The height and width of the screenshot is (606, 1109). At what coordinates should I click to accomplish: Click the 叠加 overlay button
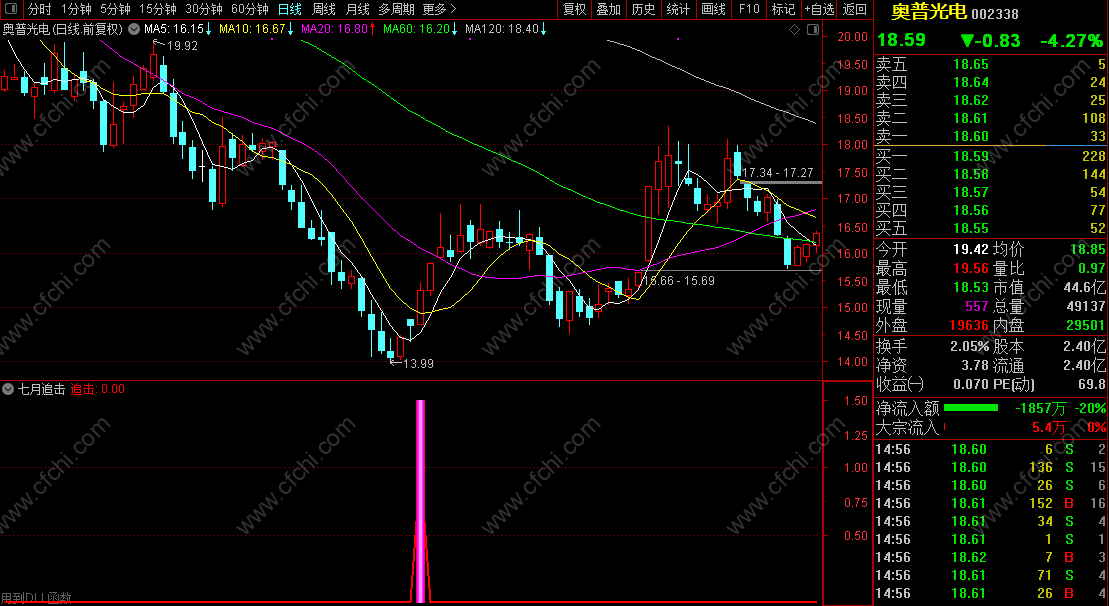(x=608, y=9)
